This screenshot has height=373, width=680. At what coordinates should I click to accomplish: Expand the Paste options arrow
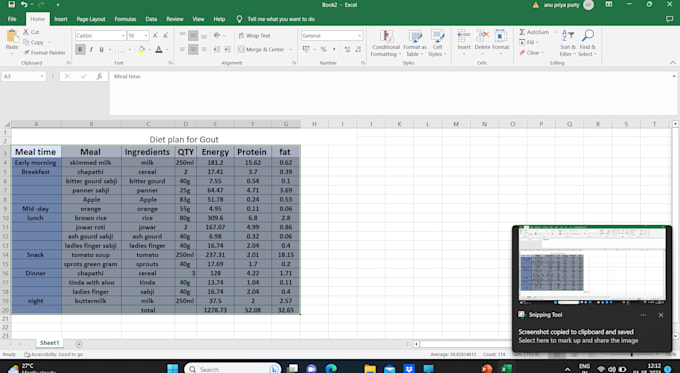pyautogui.click(x=12, y=53)
